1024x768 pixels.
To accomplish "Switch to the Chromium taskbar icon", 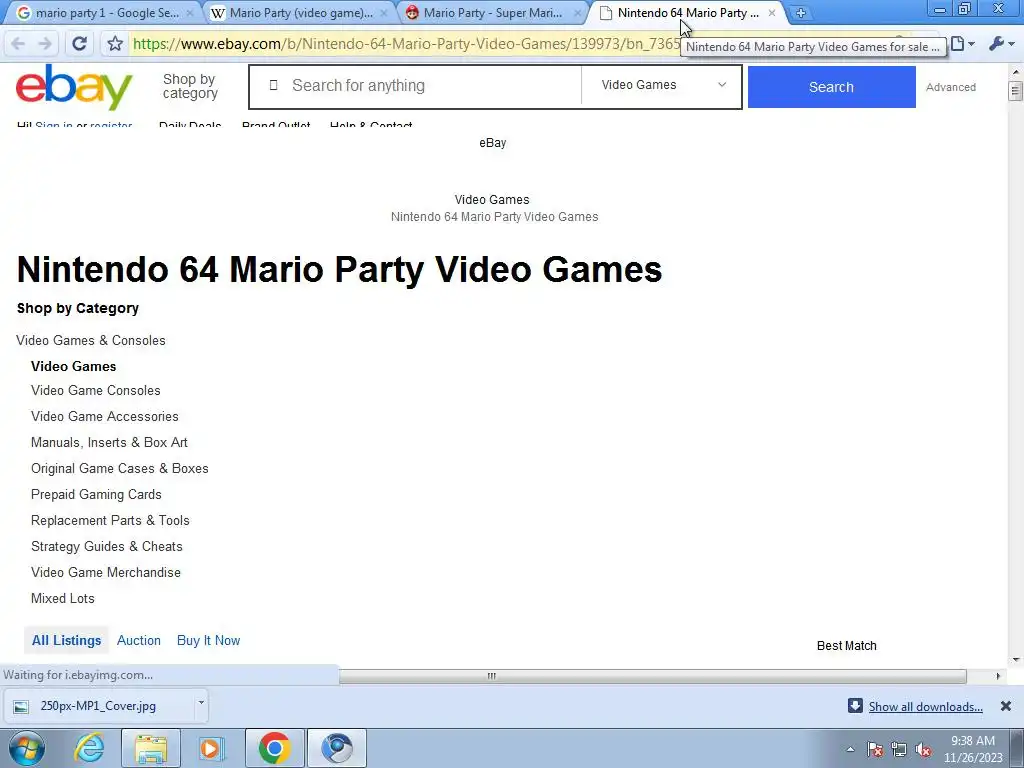I will 337,748.
